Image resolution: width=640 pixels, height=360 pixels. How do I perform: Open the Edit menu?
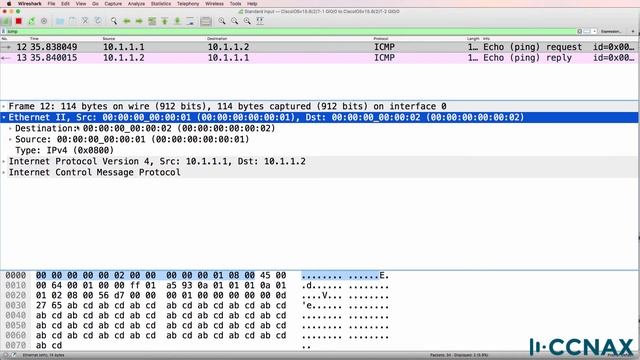[x=65, y=4]
